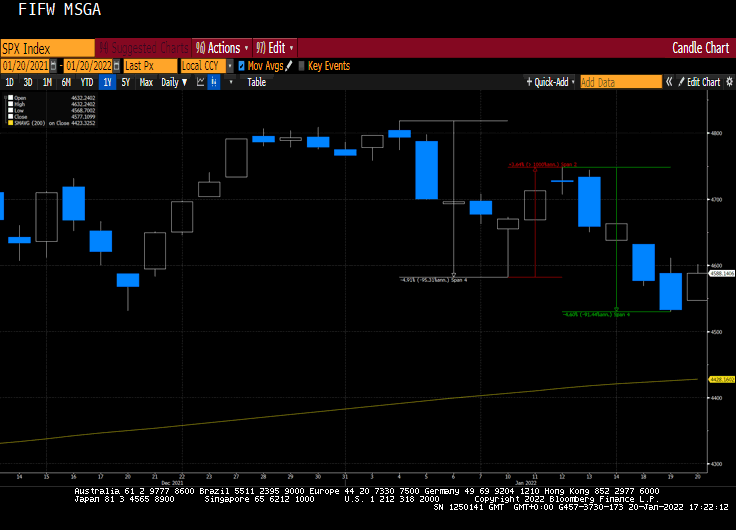Click the 4800 price axis label

pyautogui.click(x=716, y=133)
